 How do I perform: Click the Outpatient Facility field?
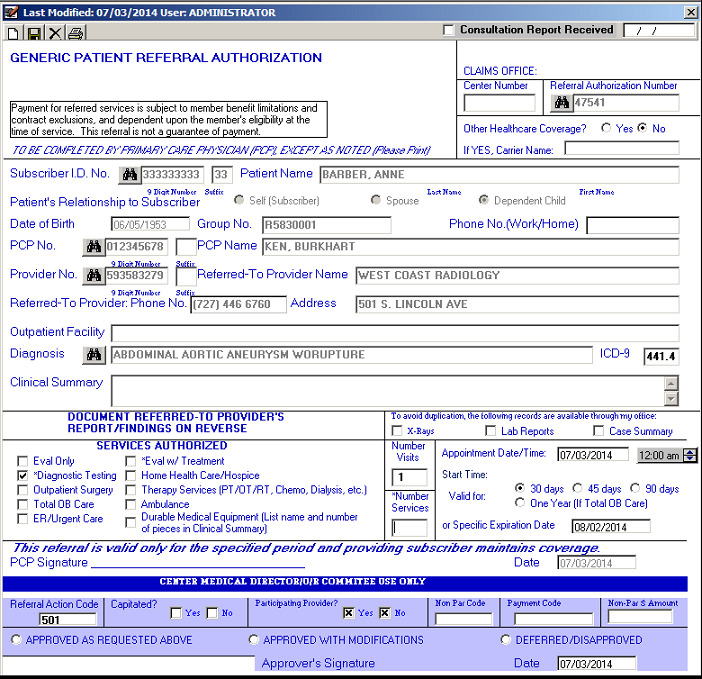pos(395,333)
